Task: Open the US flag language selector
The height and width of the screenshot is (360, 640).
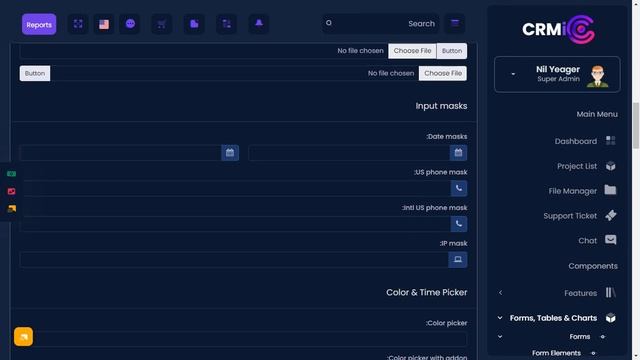Action: pyautogui.click(x=104, y=24)
